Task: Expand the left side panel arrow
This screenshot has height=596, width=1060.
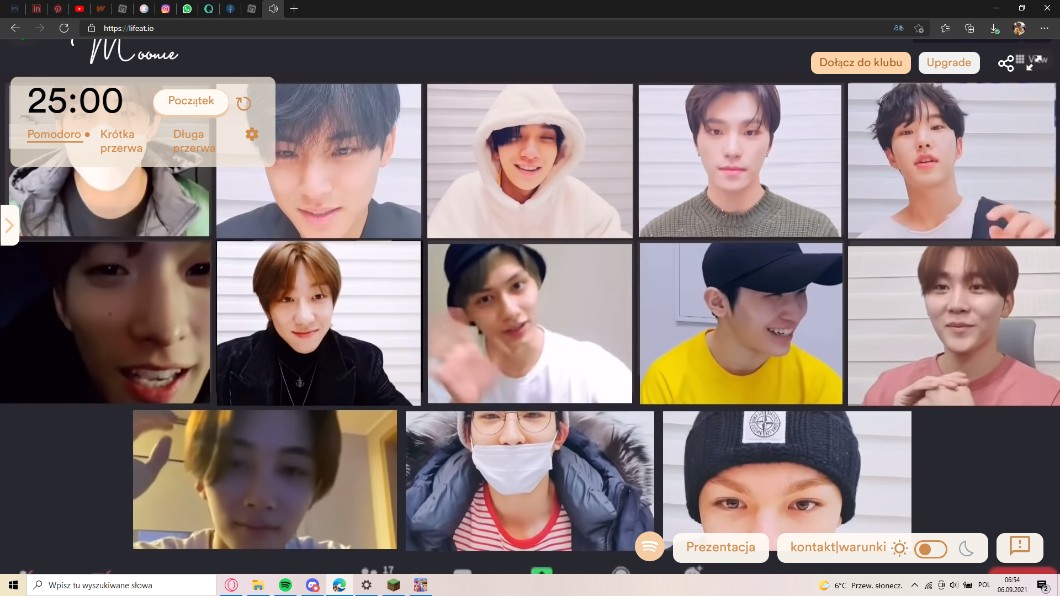Action: 9,225
